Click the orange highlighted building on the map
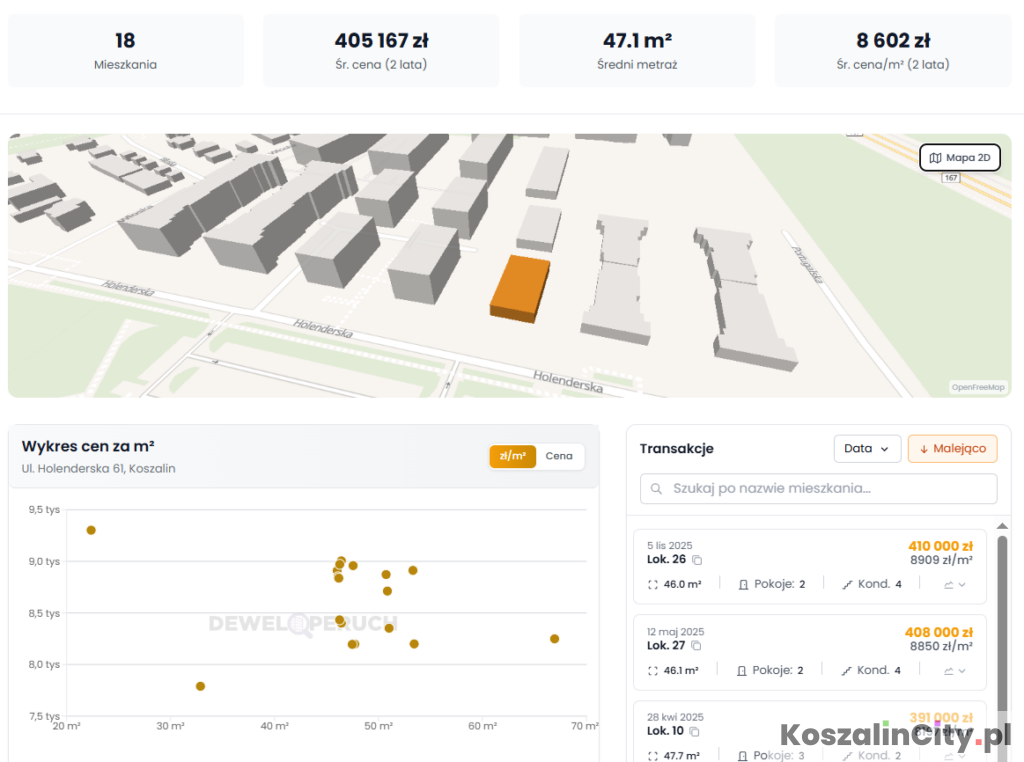The image size is (1024, 762). [520, 287]
